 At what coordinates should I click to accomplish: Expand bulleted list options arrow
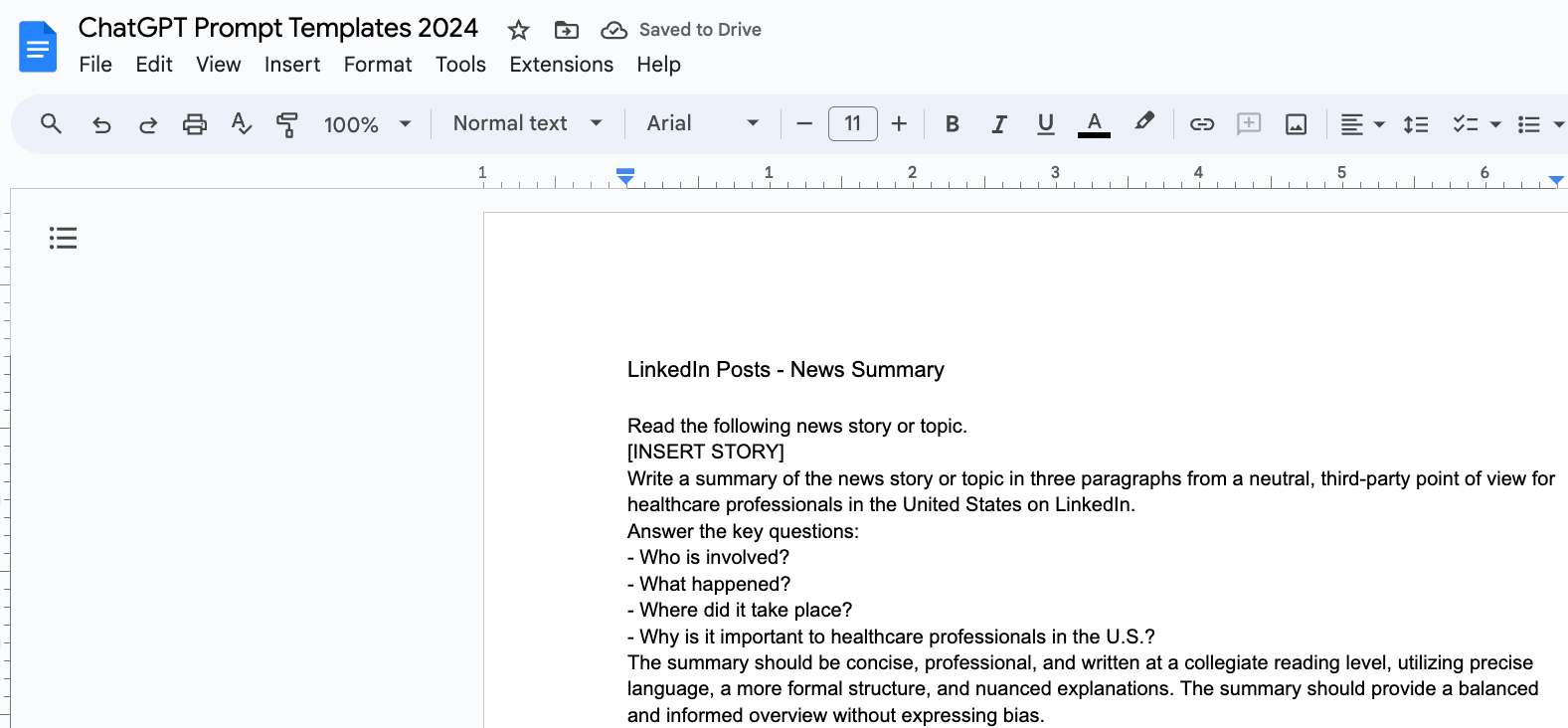coord(1558,124)
